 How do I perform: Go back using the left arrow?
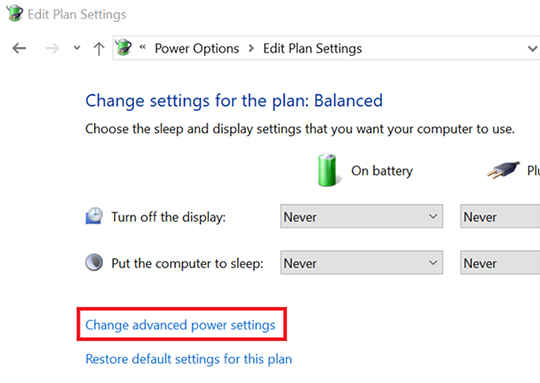[x=19, y=48]
